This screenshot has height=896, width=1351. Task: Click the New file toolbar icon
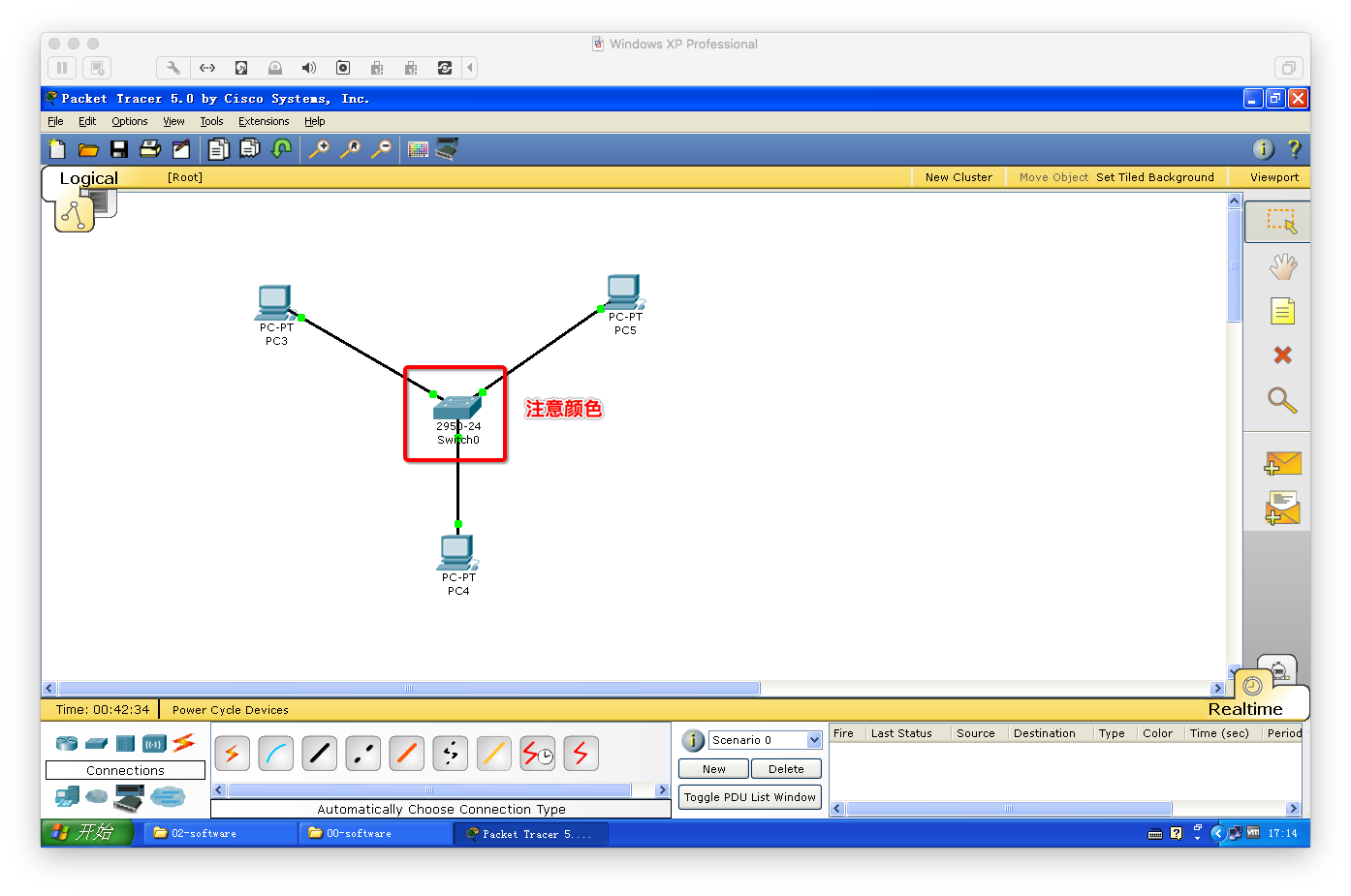click(x=57, y=149)
